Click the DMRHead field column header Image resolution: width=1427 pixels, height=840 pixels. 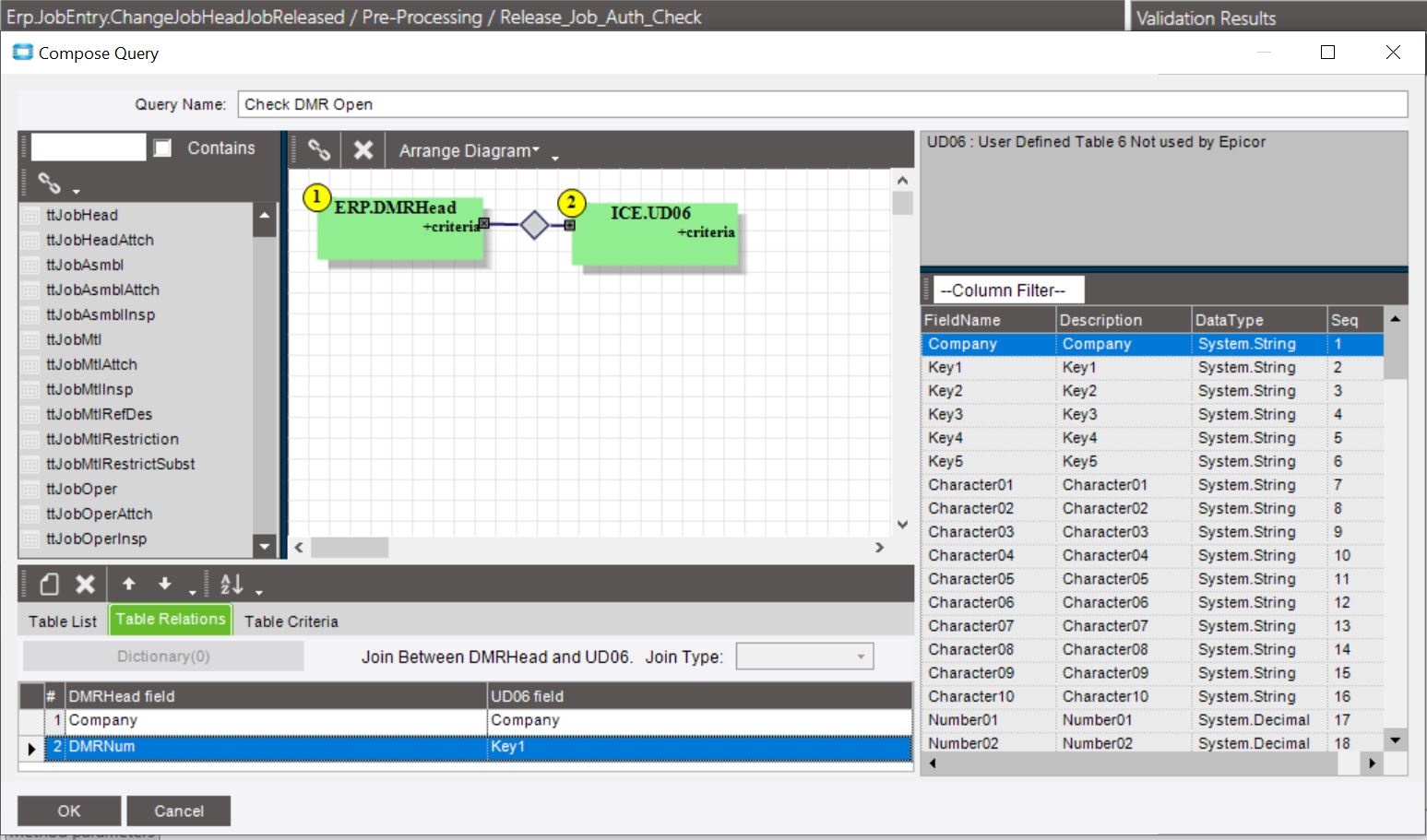276,696
